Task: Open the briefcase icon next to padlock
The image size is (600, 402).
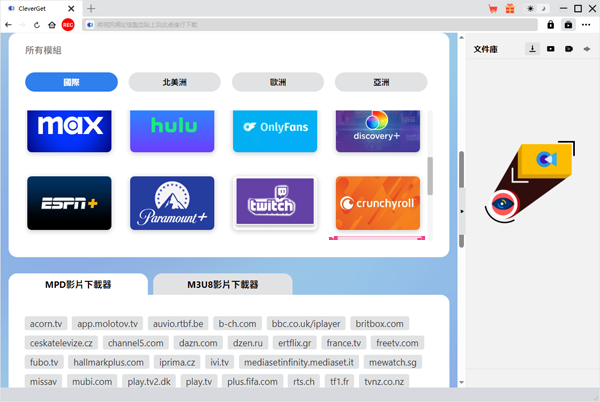Action: 568,25
